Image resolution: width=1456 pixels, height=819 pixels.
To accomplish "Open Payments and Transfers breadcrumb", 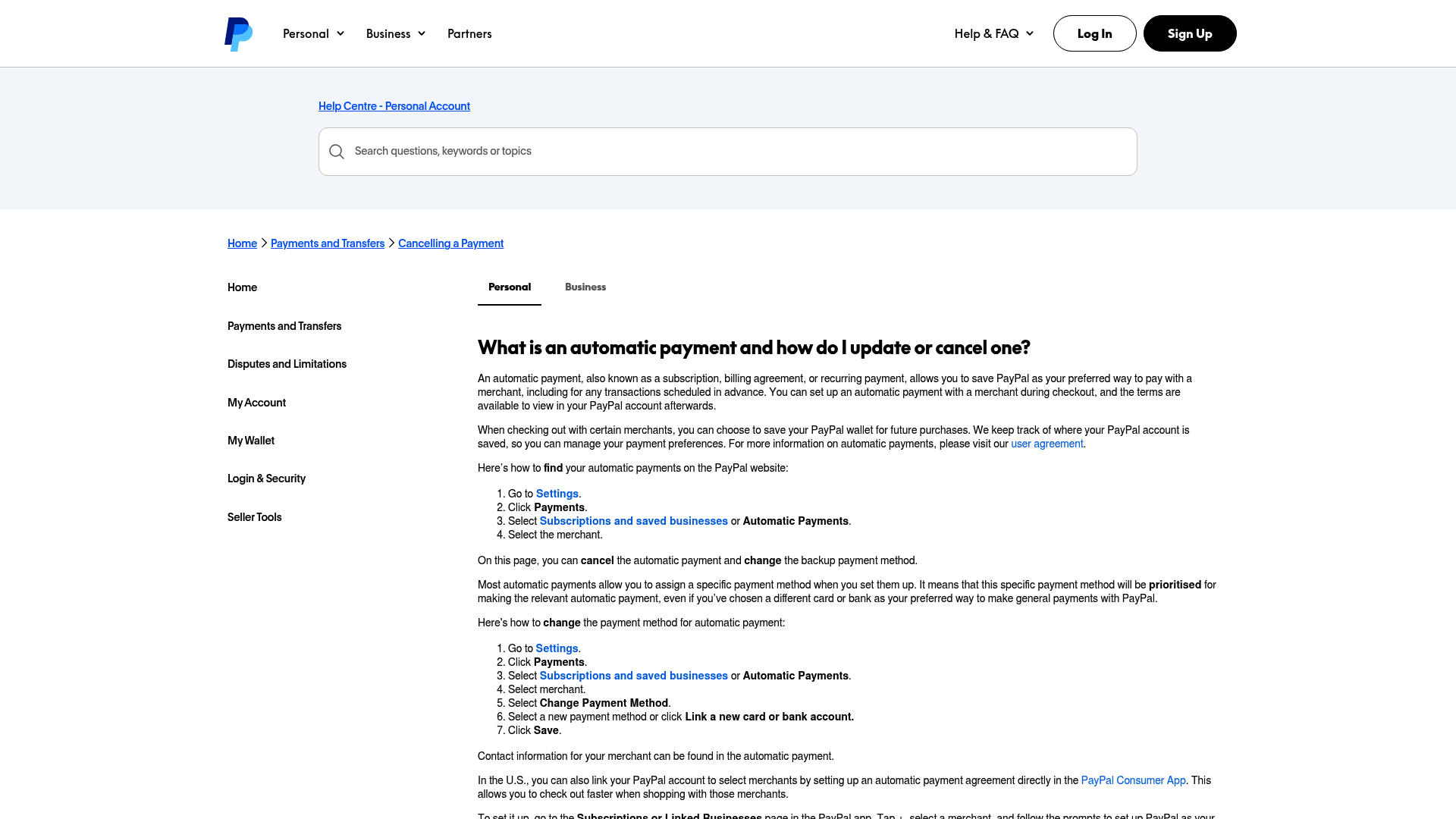I will coord(328,243).
